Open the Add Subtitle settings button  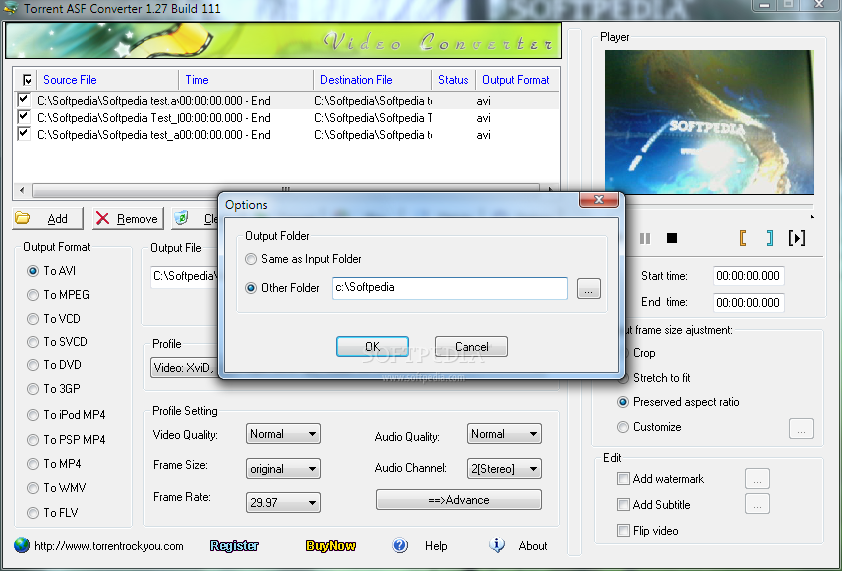[757, 504]
